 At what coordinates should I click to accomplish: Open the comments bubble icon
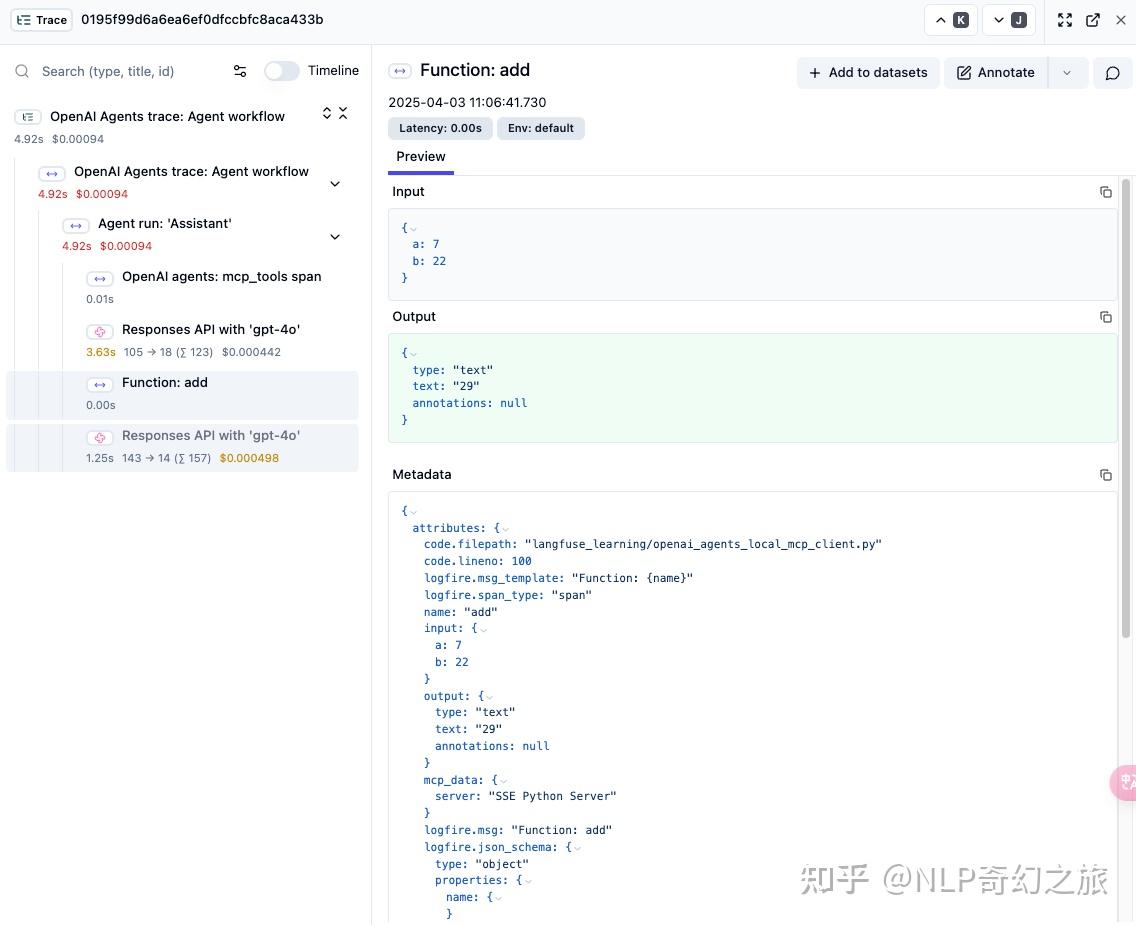point(1112,72)
